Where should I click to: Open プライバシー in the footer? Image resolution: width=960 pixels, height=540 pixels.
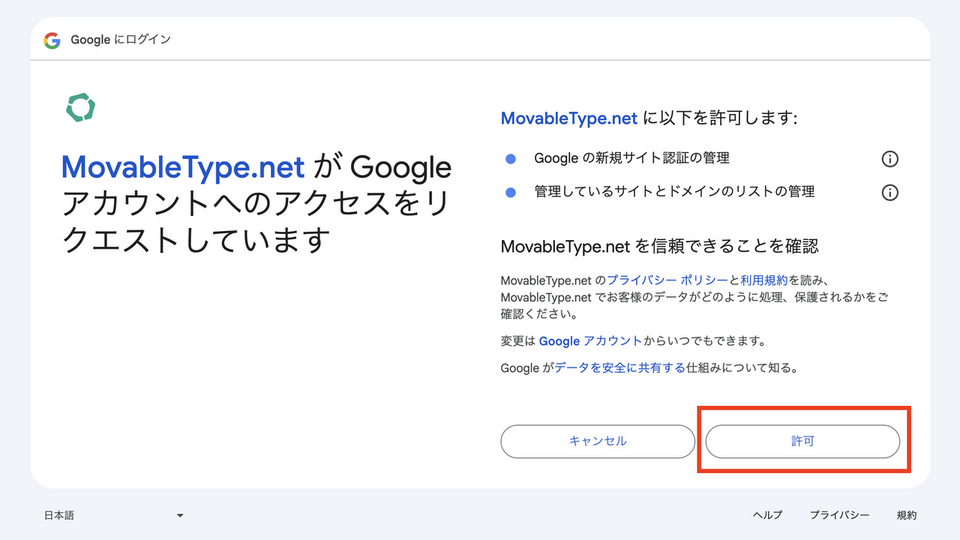(839, 516)
